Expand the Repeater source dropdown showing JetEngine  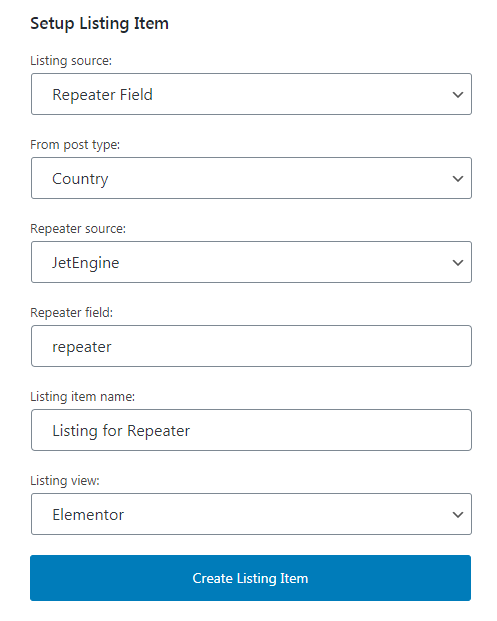pos(251,262)
